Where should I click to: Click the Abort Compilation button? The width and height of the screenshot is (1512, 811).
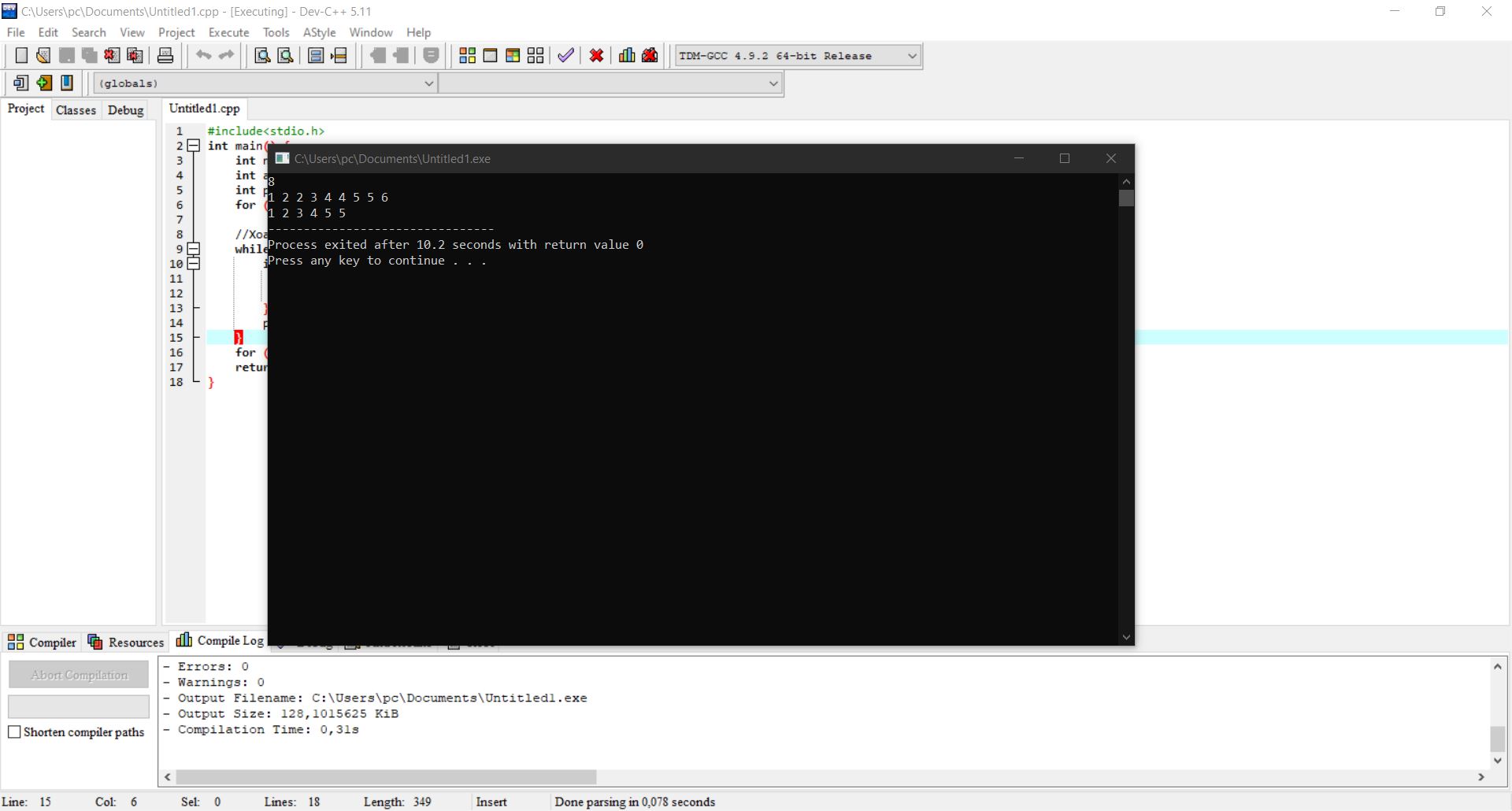pos(79,675)
